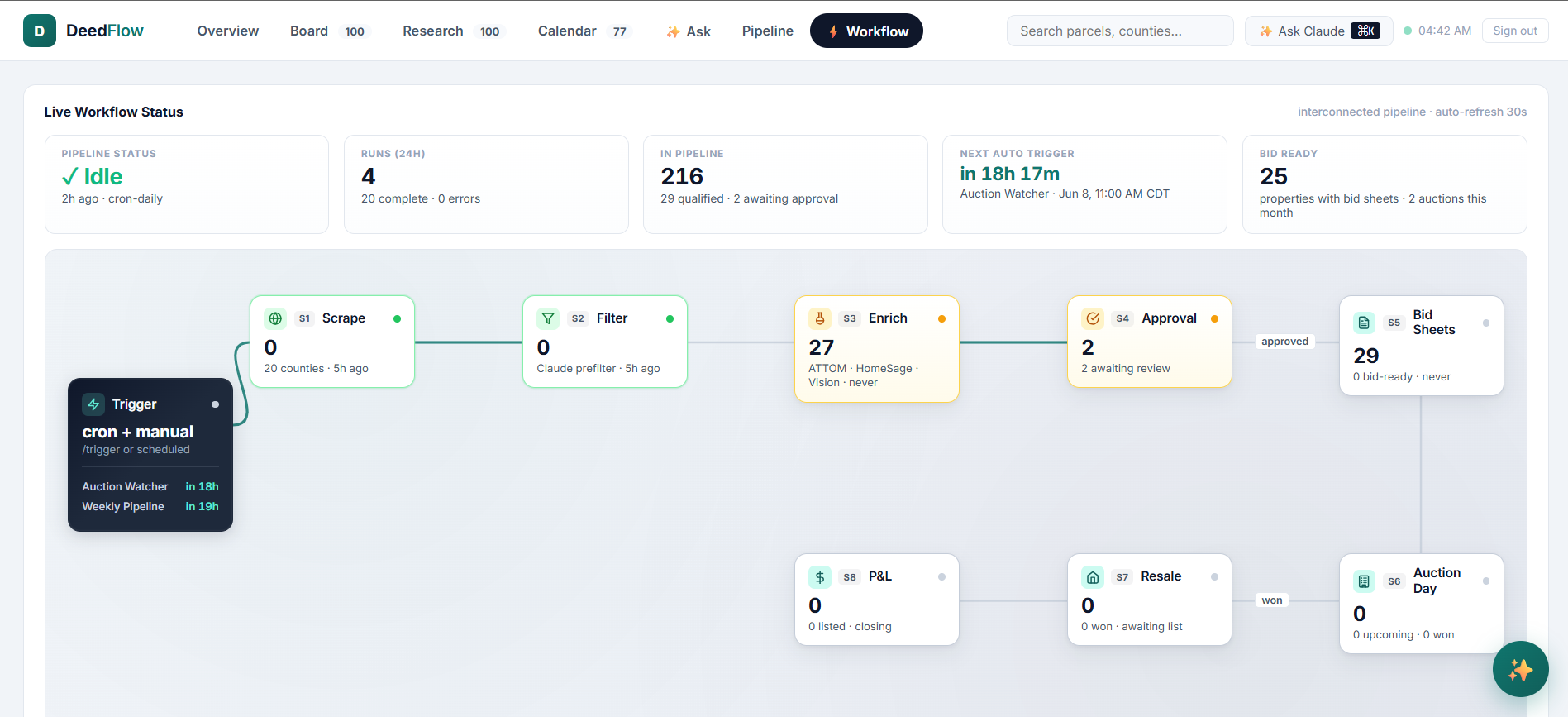Click the gray status dot on Auction Day node
1568x717 pixels.
tap(1486, 581)
